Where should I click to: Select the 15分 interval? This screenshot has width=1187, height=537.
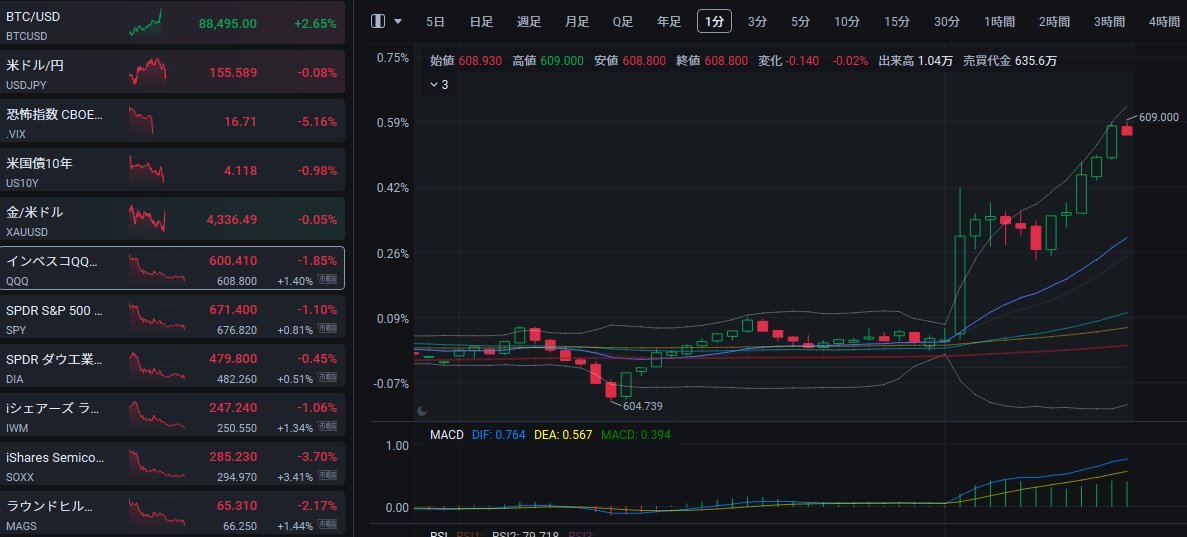[x=897, y=21]
